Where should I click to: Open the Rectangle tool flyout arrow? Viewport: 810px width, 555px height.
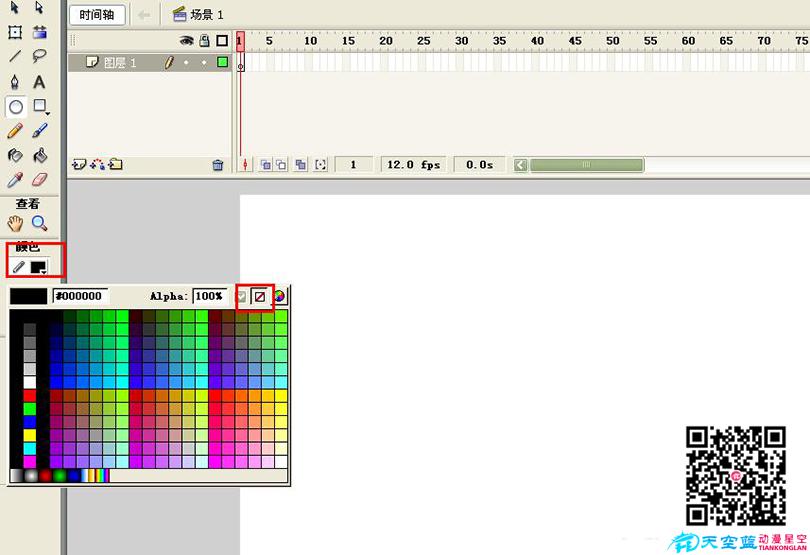pyautogui.click(x=48, y=113)
